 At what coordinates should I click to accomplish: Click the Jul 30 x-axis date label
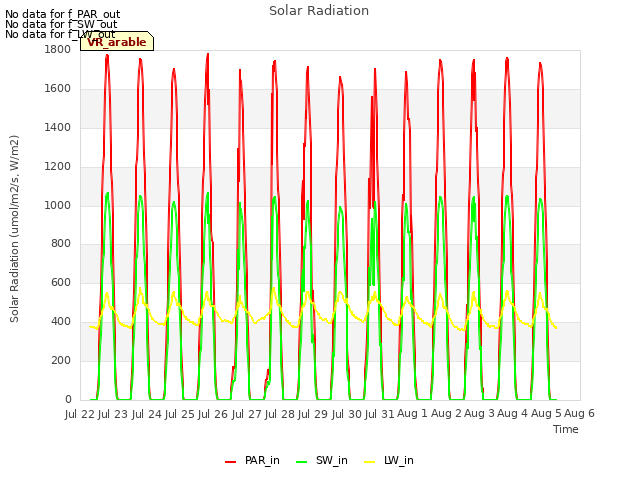(x=347, y=414)
